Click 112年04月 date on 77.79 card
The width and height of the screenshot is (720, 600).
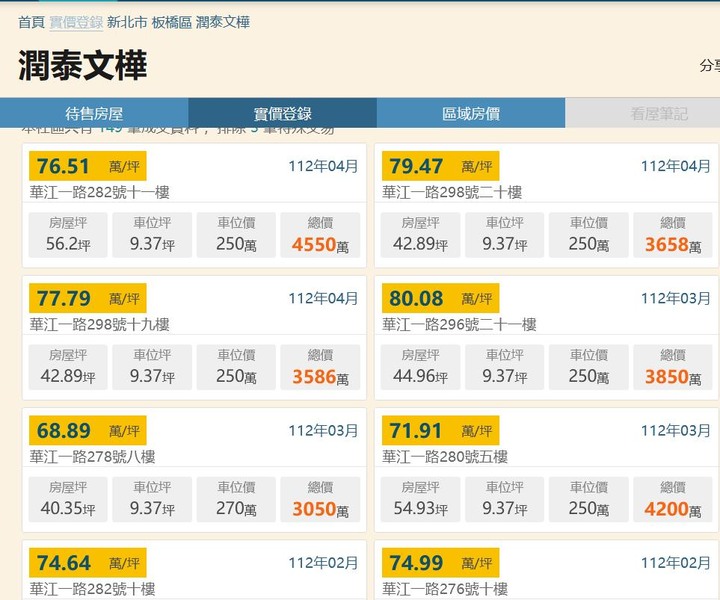[x=323, y=298]
